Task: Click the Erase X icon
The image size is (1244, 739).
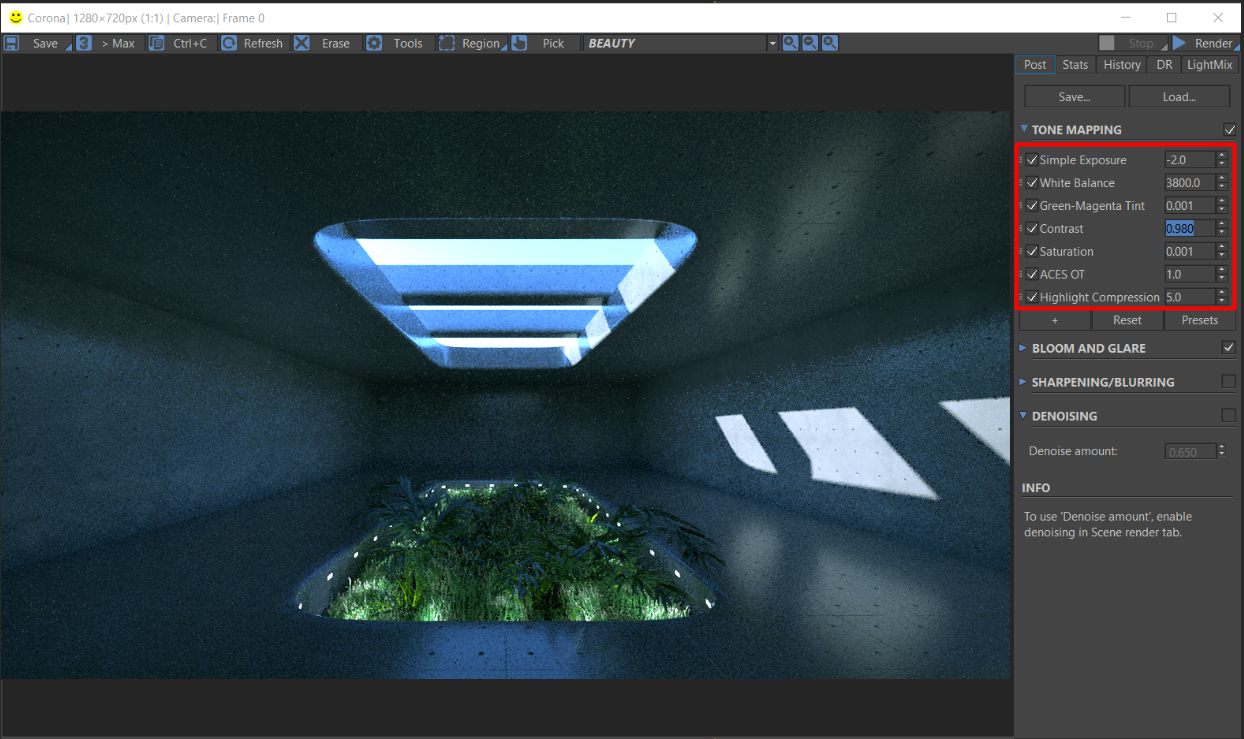Action: (302, 43)
